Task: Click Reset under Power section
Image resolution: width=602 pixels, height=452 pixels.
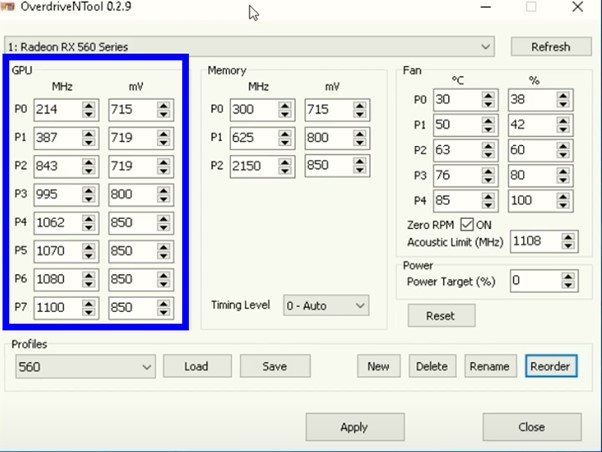Action: point(440,316)
